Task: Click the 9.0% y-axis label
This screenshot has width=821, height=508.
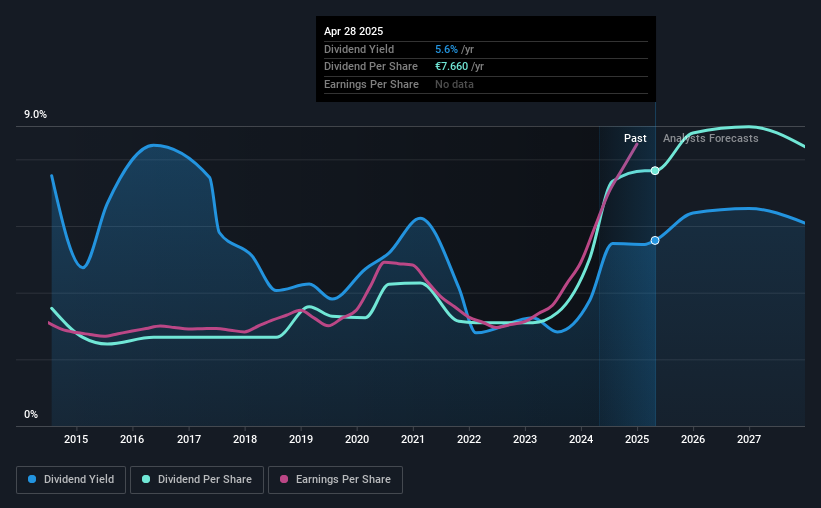Action: coord(35,115)
